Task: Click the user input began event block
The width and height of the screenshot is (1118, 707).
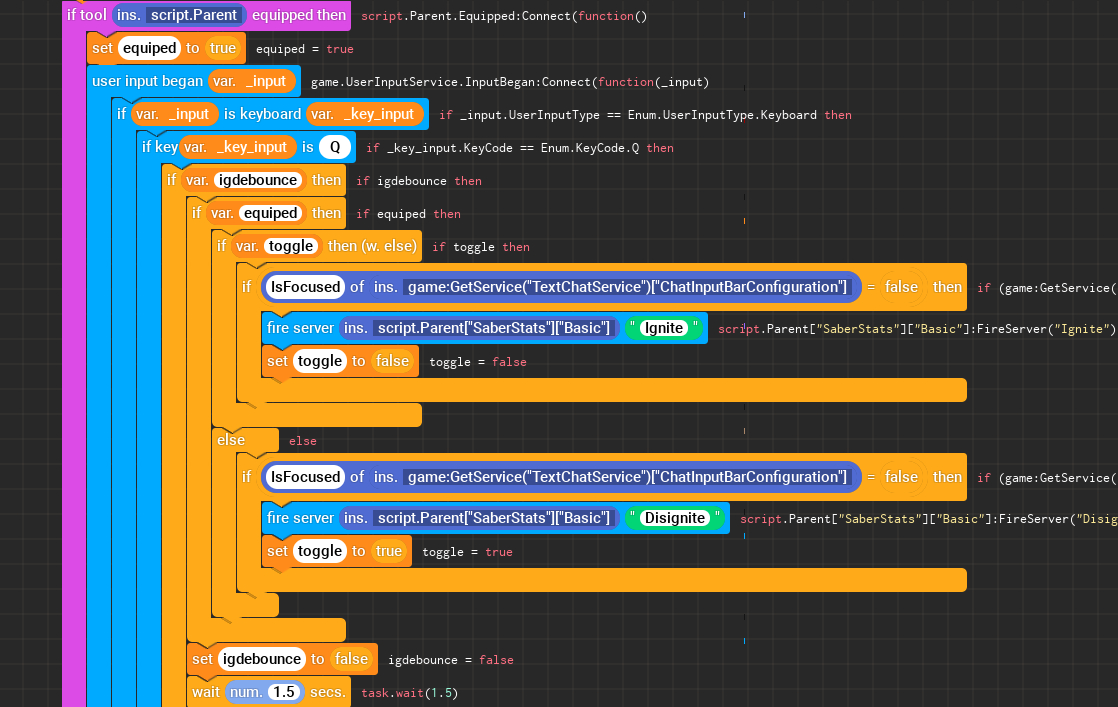Action: 150,81
